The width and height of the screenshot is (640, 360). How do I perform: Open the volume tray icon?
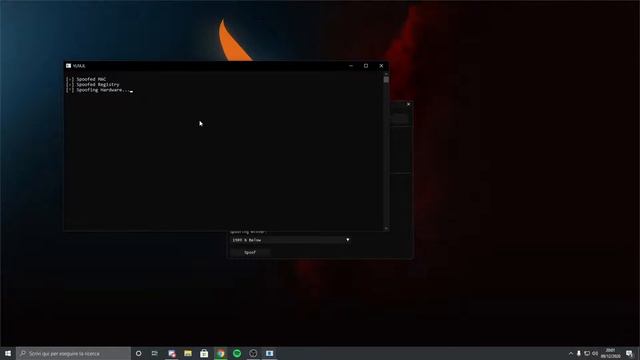tap(595, 353)
